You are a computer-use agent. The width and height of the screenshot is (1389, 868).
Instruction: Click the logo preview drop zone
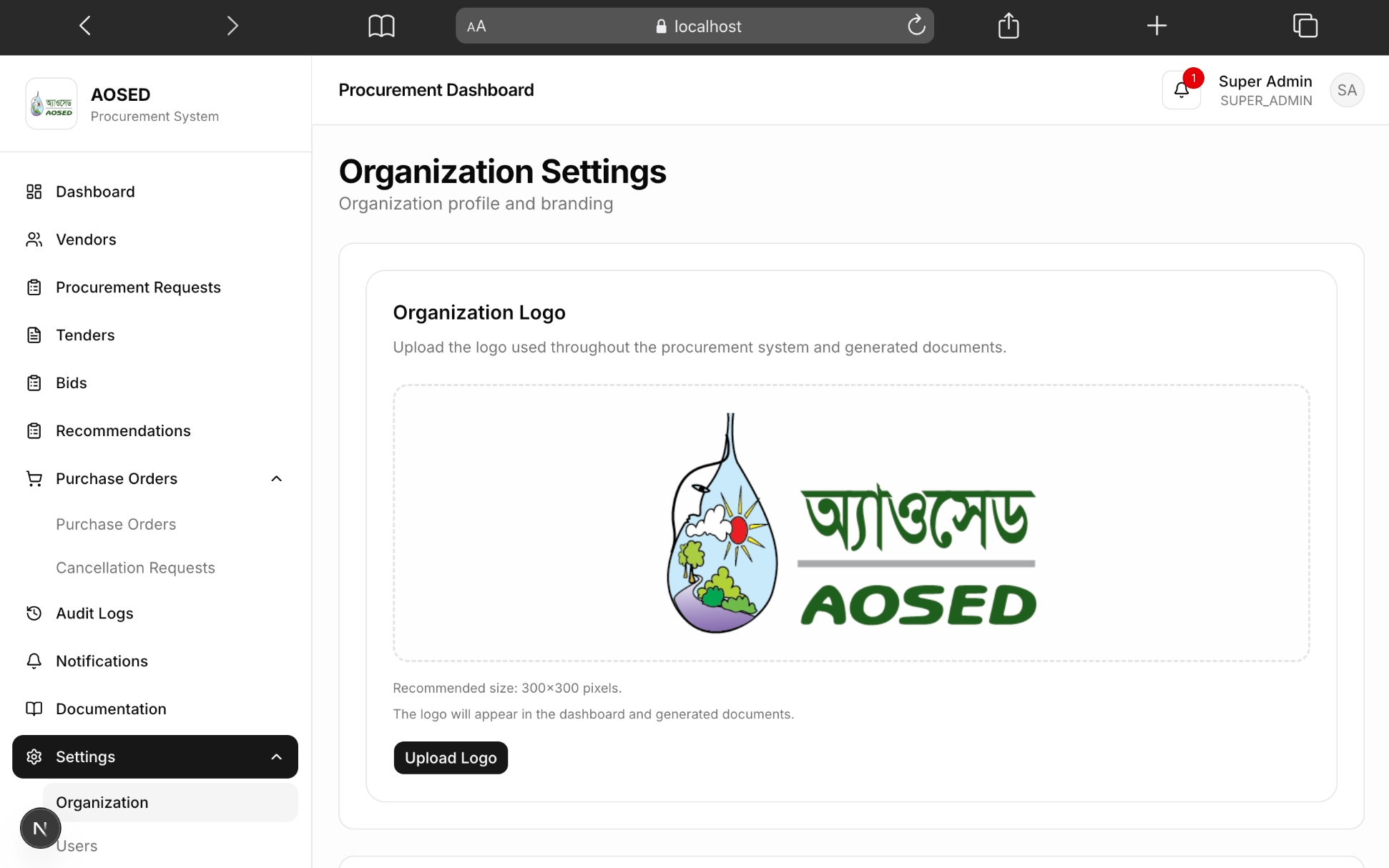click(x=851, y=523)
